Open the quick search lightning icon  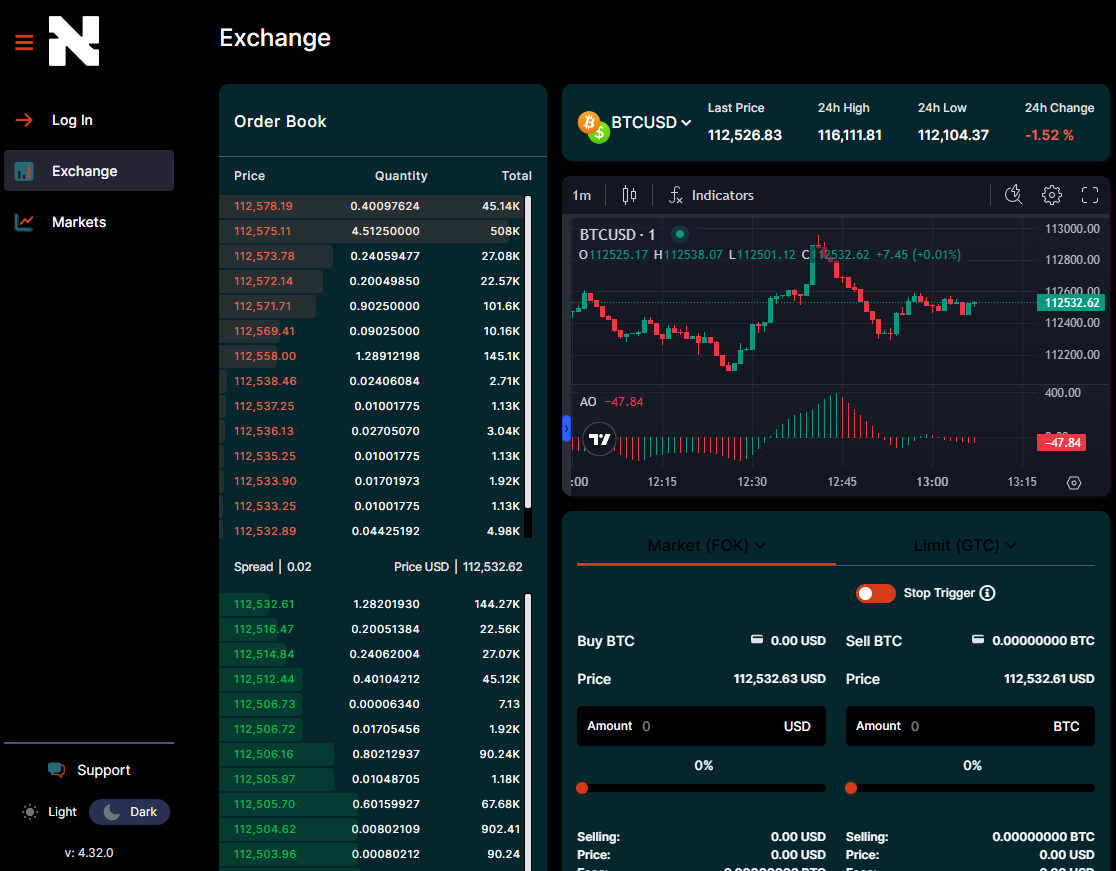[1013, 195]
